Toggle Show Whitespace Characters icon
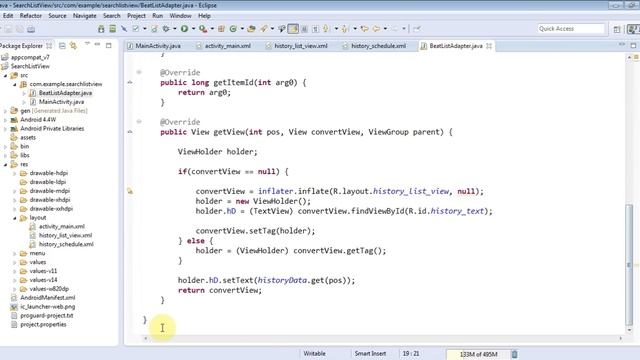 pyautogui.click(x=316, y=29)
